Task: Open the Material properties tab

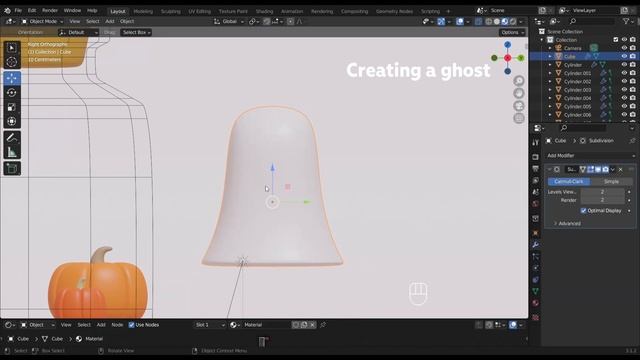Action: click(536, 303)
